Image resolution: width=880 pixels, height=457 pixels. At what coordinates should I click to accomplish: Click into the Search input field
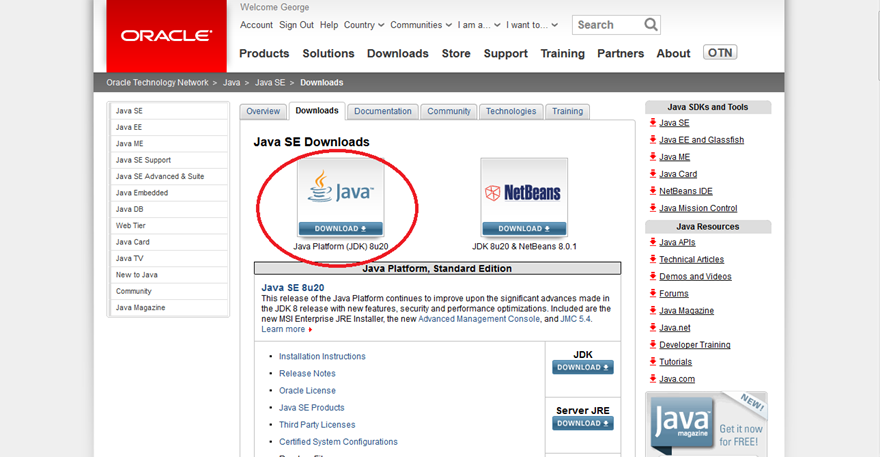tap(607, 25)
